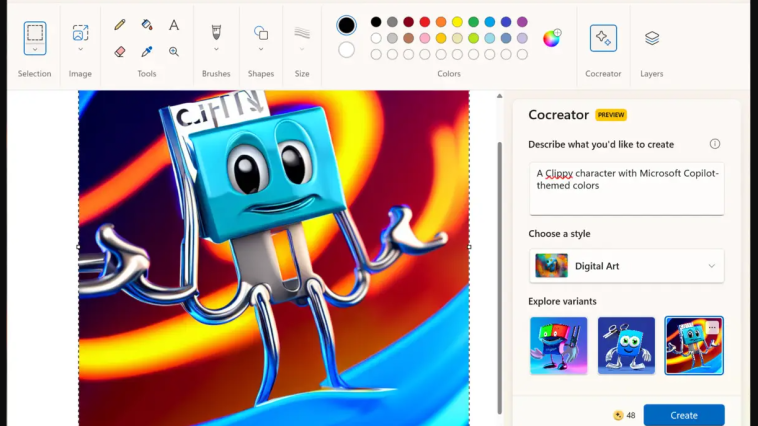
Task: Select the Eraser tool
Action: (x=120, y=51)
